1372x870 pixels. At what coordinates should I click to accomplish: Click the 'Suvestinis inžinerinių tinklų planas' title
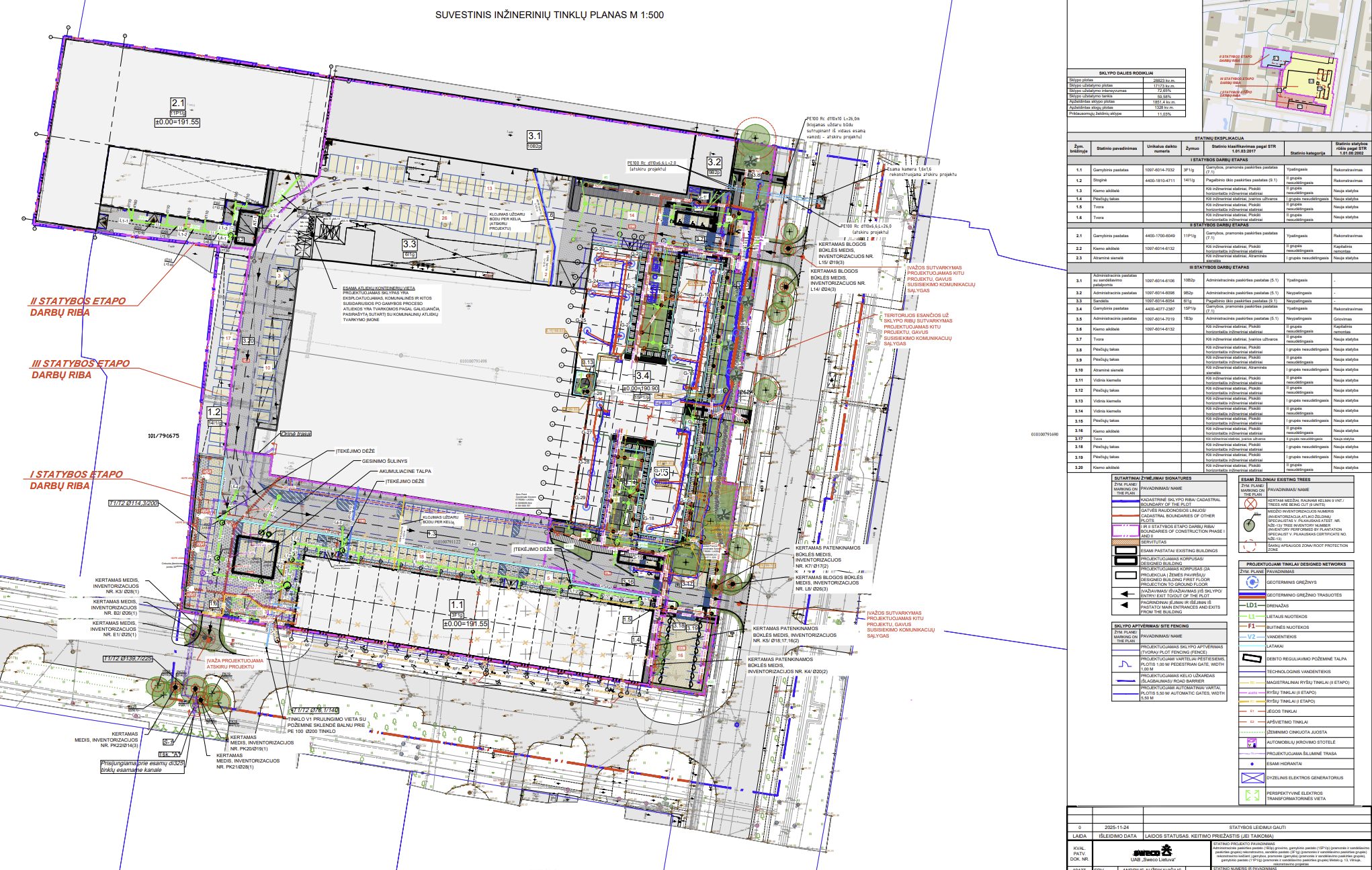549,15
